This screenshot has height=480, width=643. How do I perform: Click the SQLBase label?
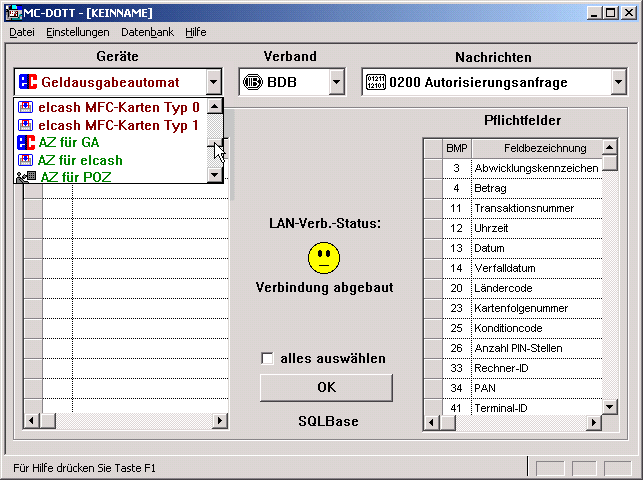(x=328, y=421)
